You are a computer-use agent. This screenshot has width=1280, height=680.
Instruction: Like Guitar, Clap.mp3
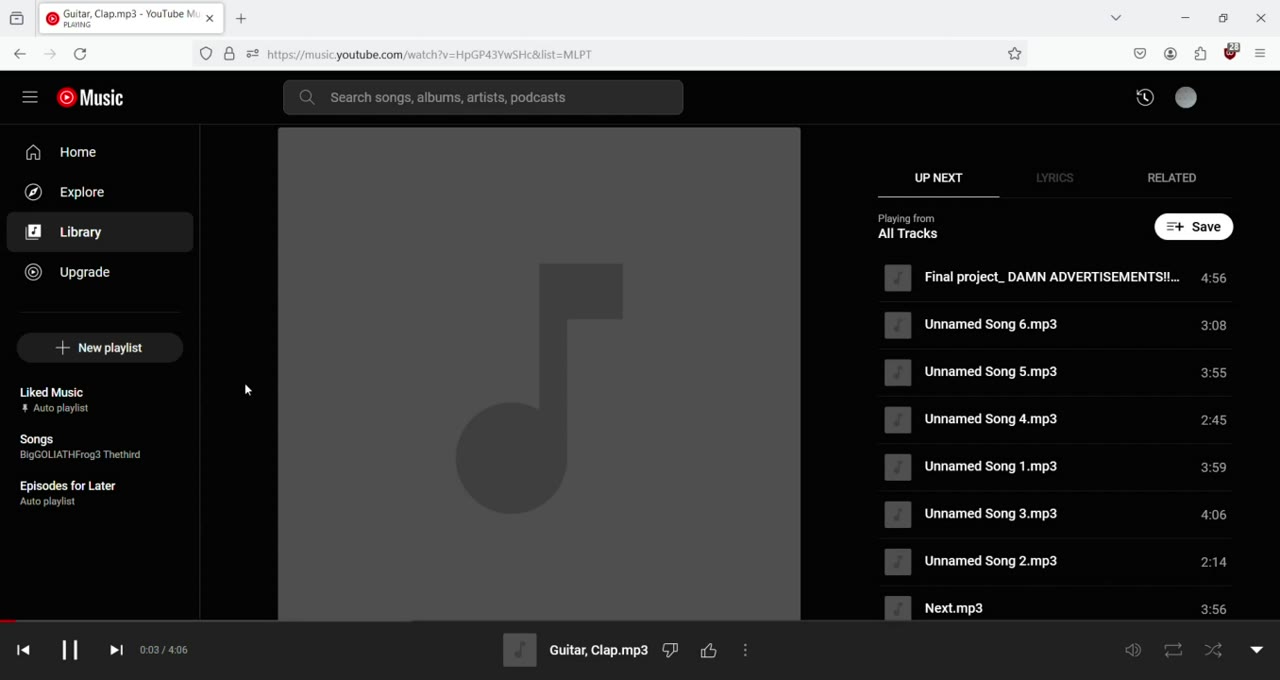[709, 650]
